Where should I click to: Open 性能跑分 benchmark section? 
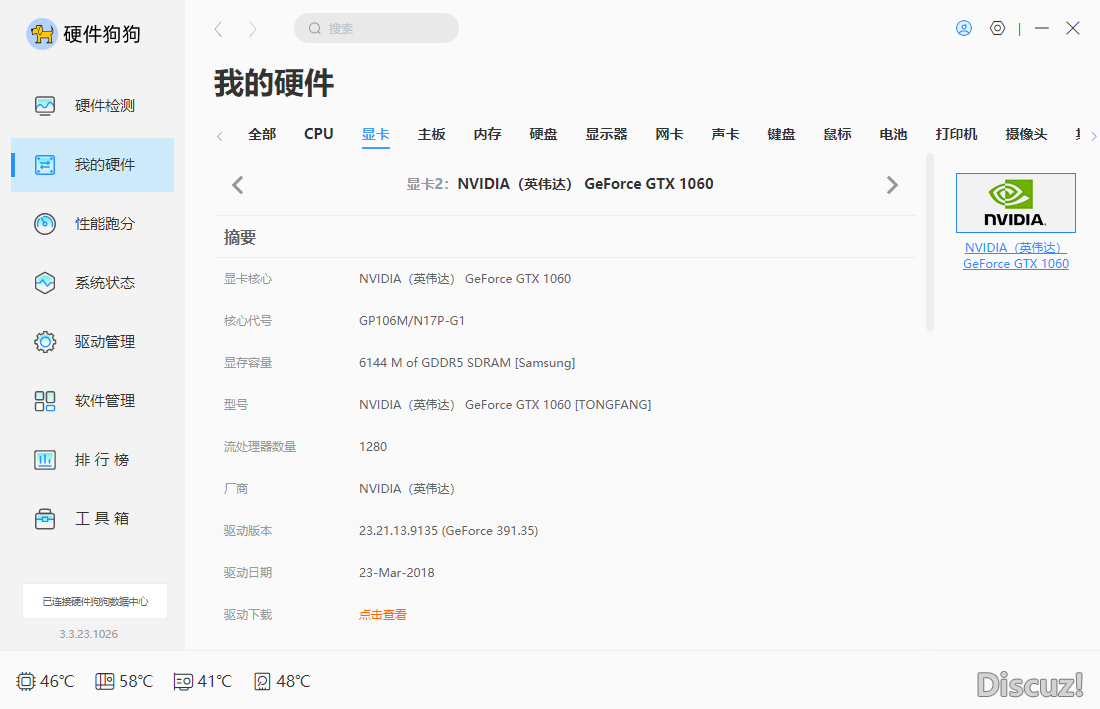(x=93, y=224)
